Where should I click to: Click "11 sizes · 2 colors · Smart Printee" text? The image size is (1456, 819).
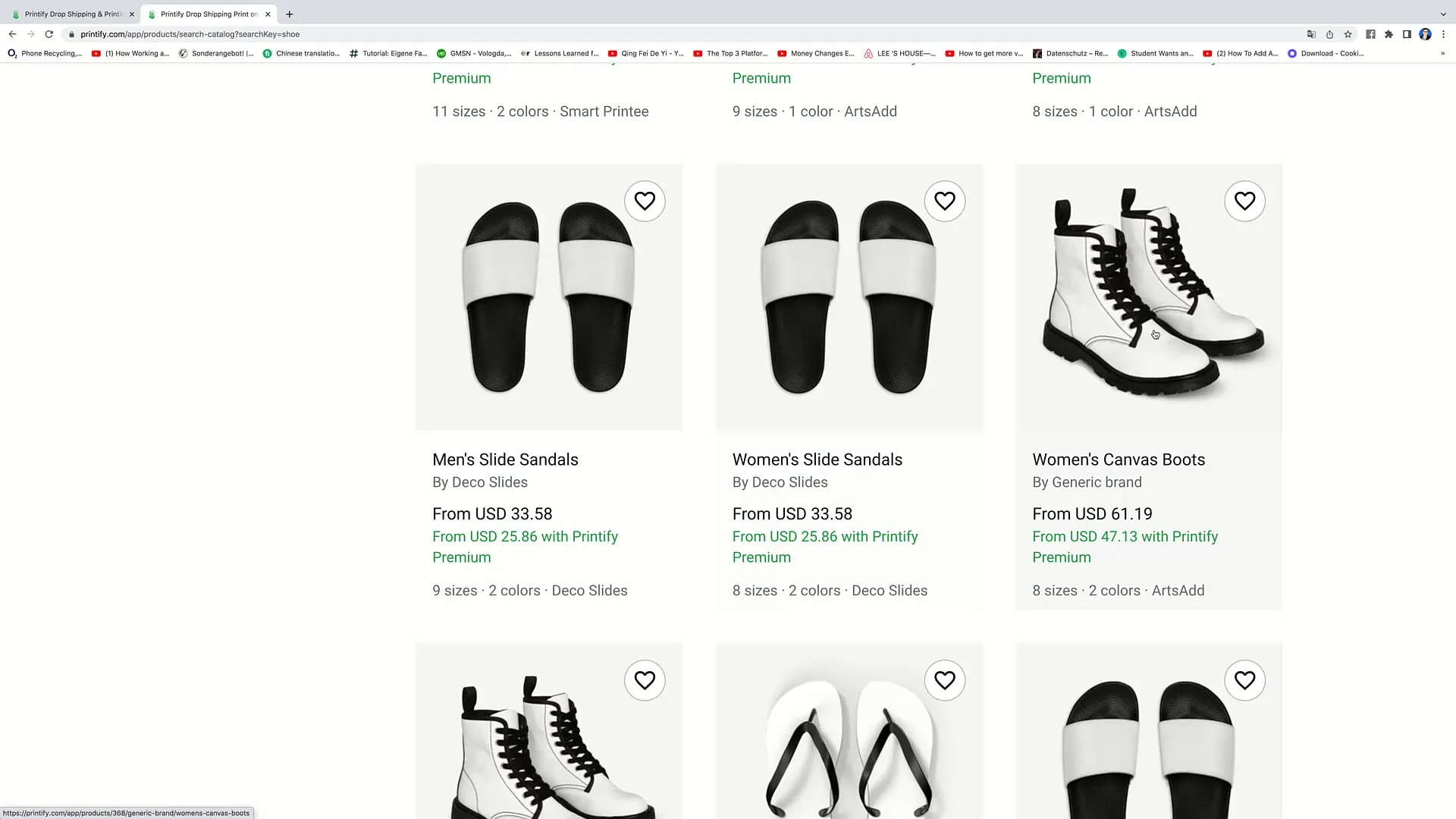[541, 111]
